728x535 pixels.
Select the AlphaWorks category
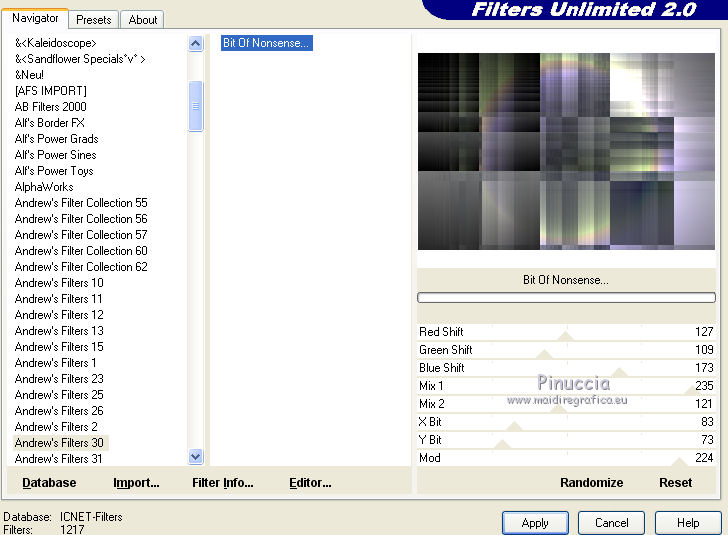pos(44,187)
